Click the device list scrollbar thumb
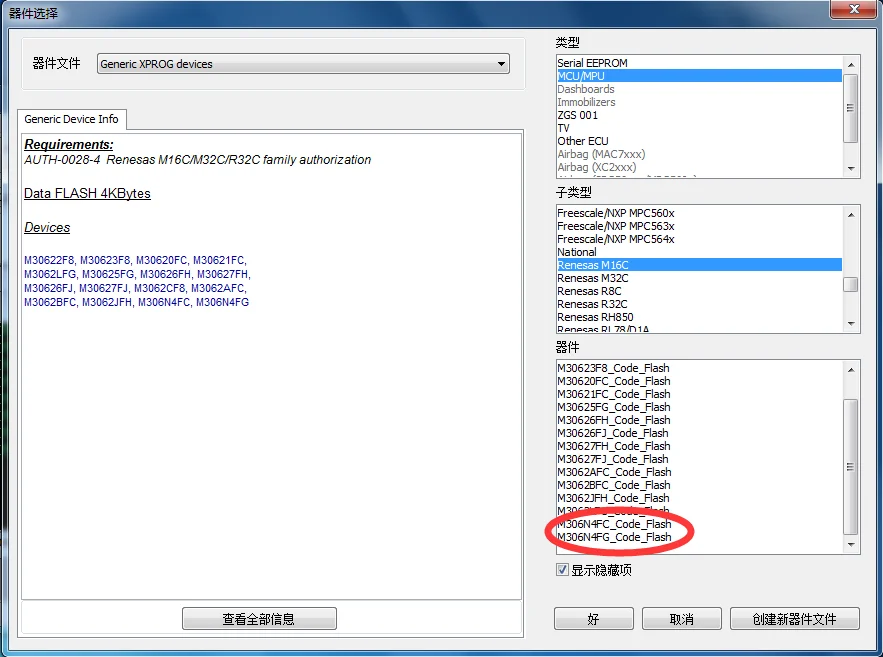883x657 pixels. pyautogui.click(x=851, y=467)
